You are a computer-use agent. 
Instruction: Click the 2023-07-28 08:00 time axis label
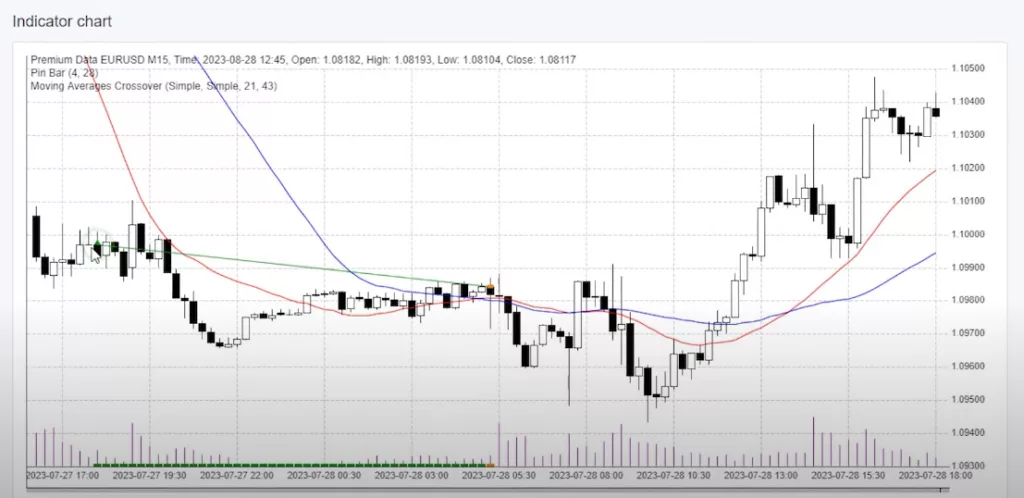point(586,476)
